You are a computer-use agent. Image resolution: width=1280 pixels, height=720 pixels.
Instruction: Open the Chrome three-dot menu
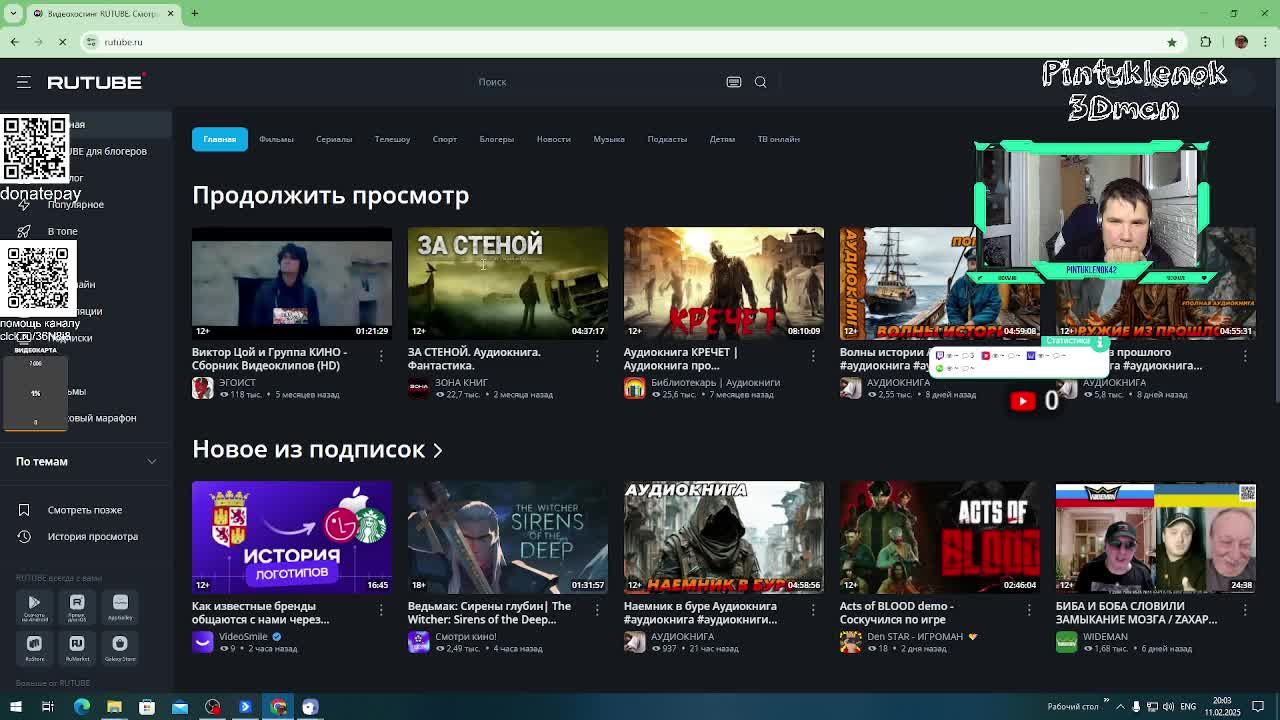[x=1266, y=42]
